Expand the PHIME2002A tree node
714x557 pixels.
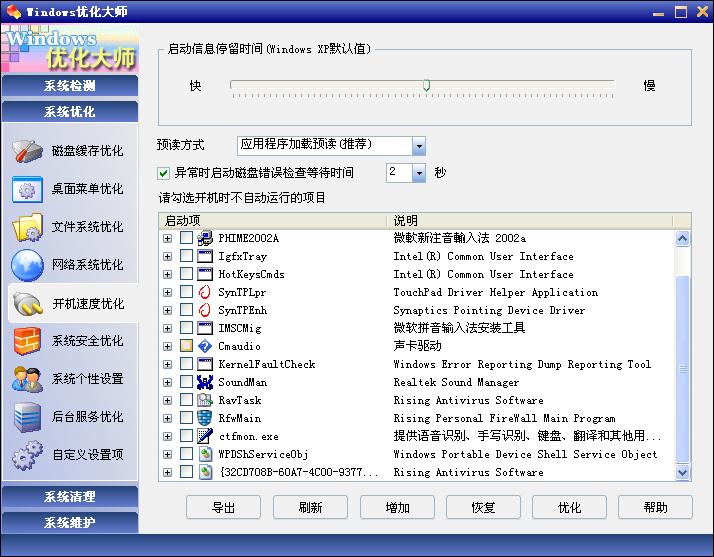[x=168, y=238]
